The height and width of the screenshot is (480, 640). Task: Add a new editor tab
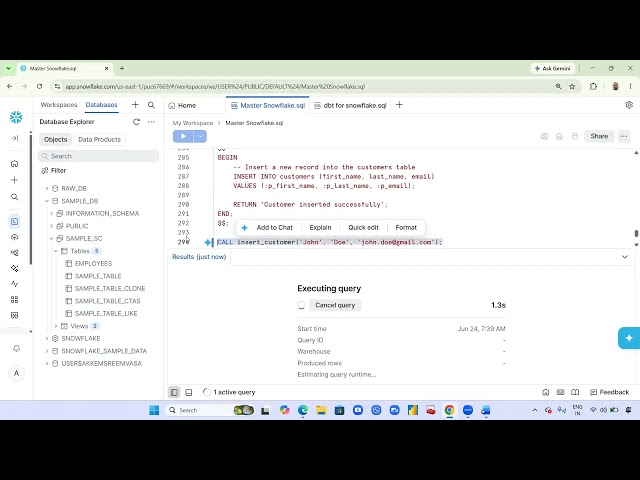click(x=399, y=105)
